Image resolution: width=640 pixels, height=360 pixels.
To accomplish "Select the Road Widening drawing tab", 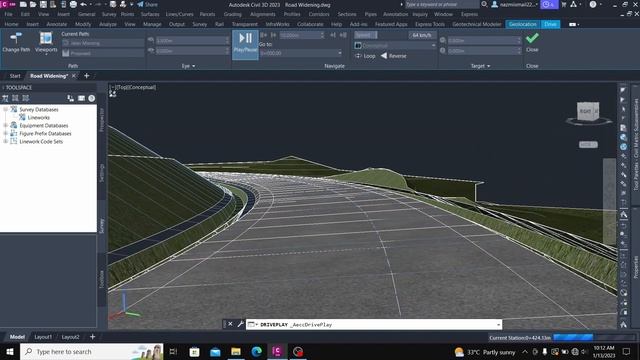I will (x=49, y=76).
